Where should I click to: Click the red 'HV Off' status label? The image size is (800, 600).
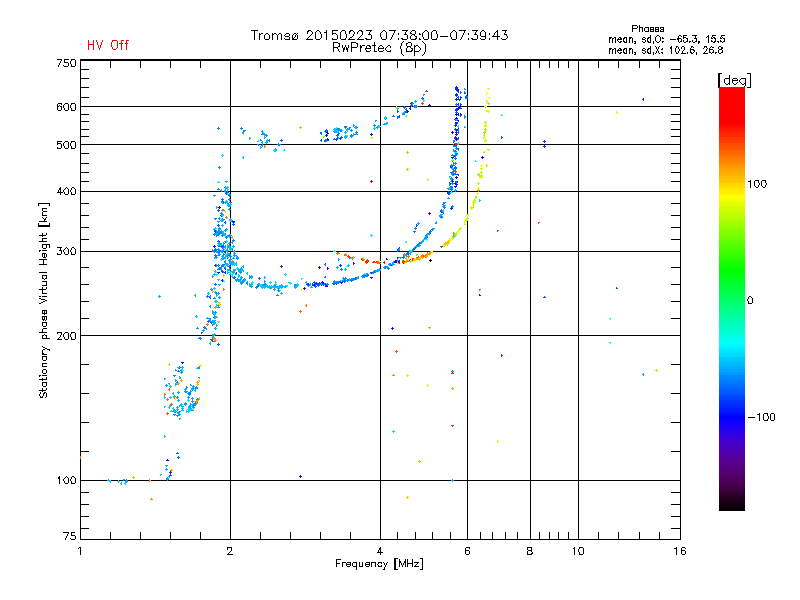tap(108, 45)
